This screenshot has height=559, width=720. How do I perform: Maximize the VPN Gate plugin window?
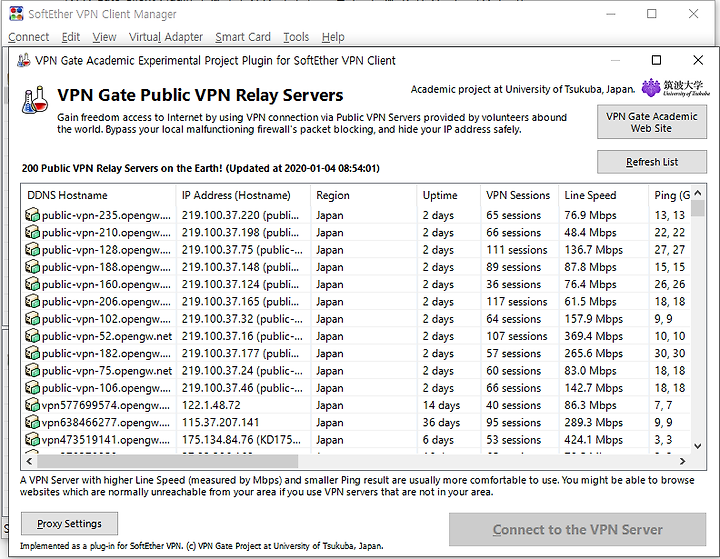657,60
